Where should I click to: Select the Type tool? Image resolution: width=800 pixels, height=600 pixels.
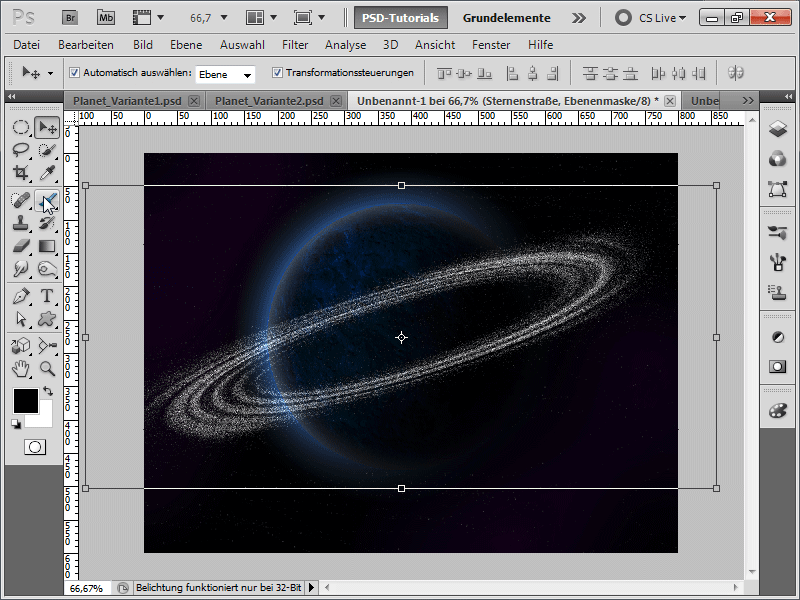coord(47,296)
